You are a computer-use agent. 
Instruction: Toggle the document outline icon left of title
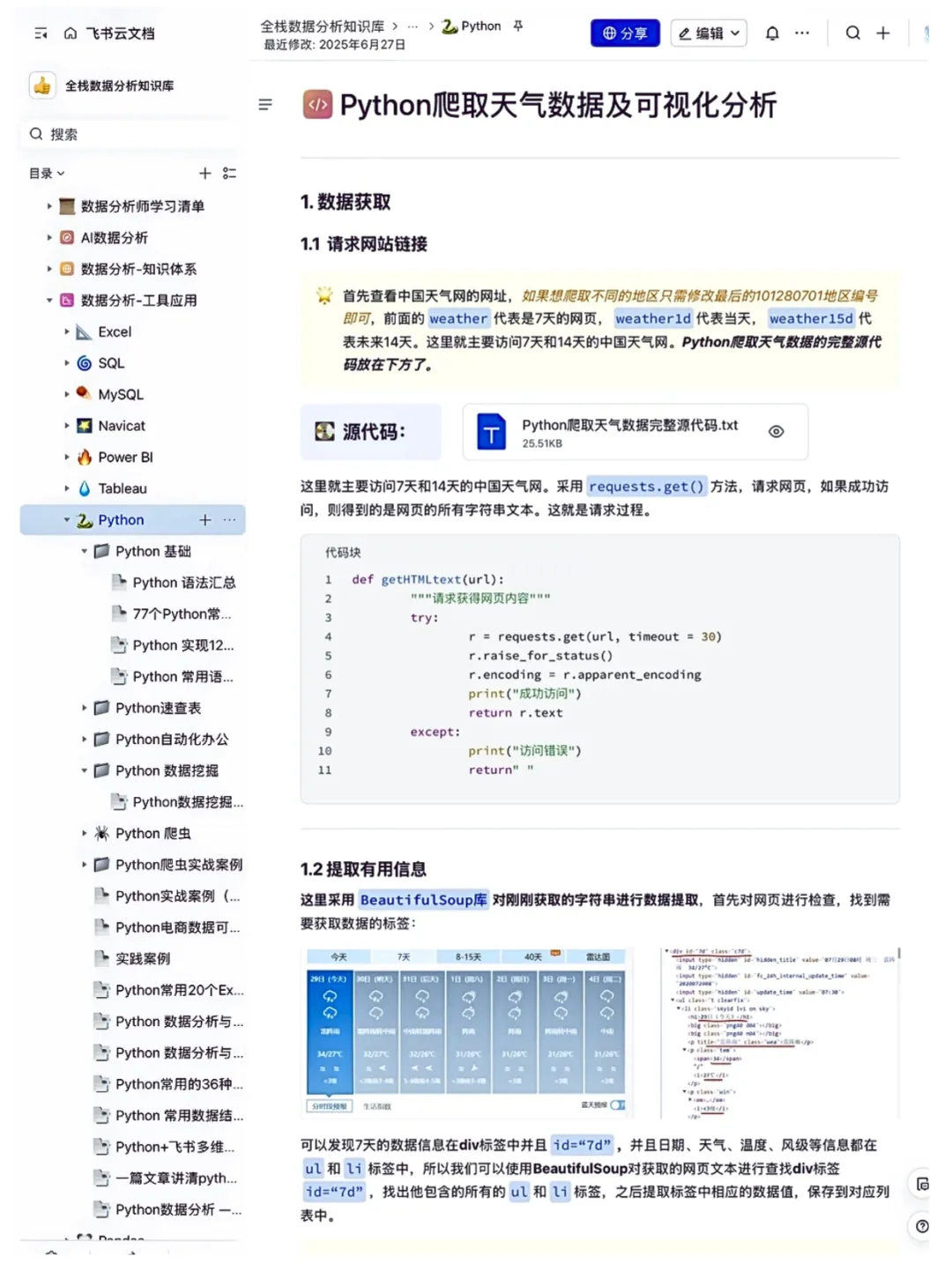[x=265, y=105]
